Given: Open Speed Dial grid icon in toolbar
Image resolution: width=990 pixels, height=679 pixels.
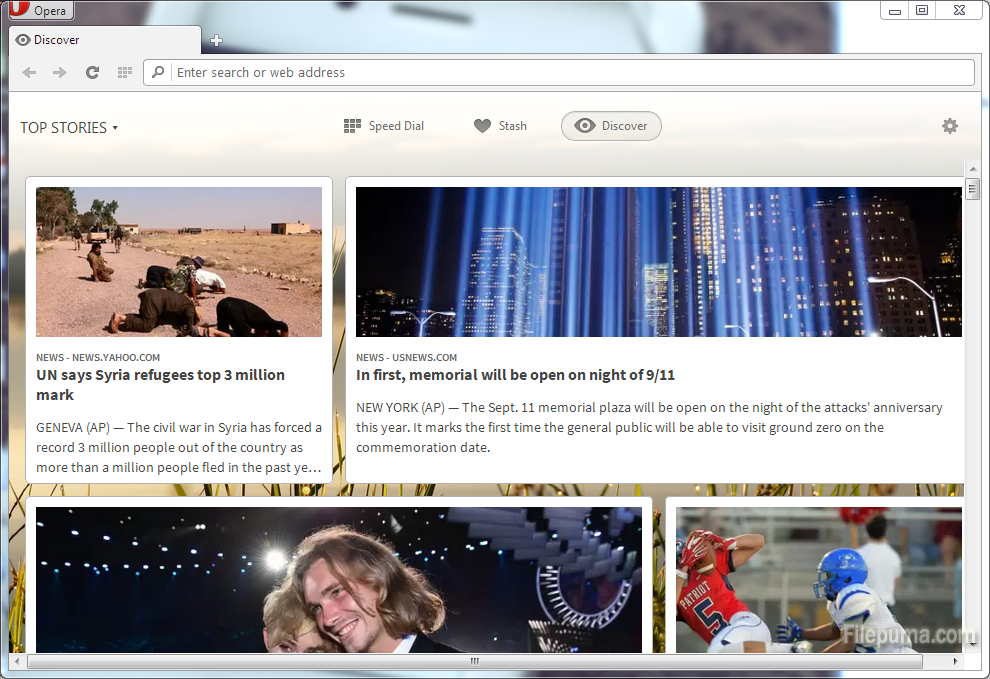Looking at the screenshot, I should (125, 72).
